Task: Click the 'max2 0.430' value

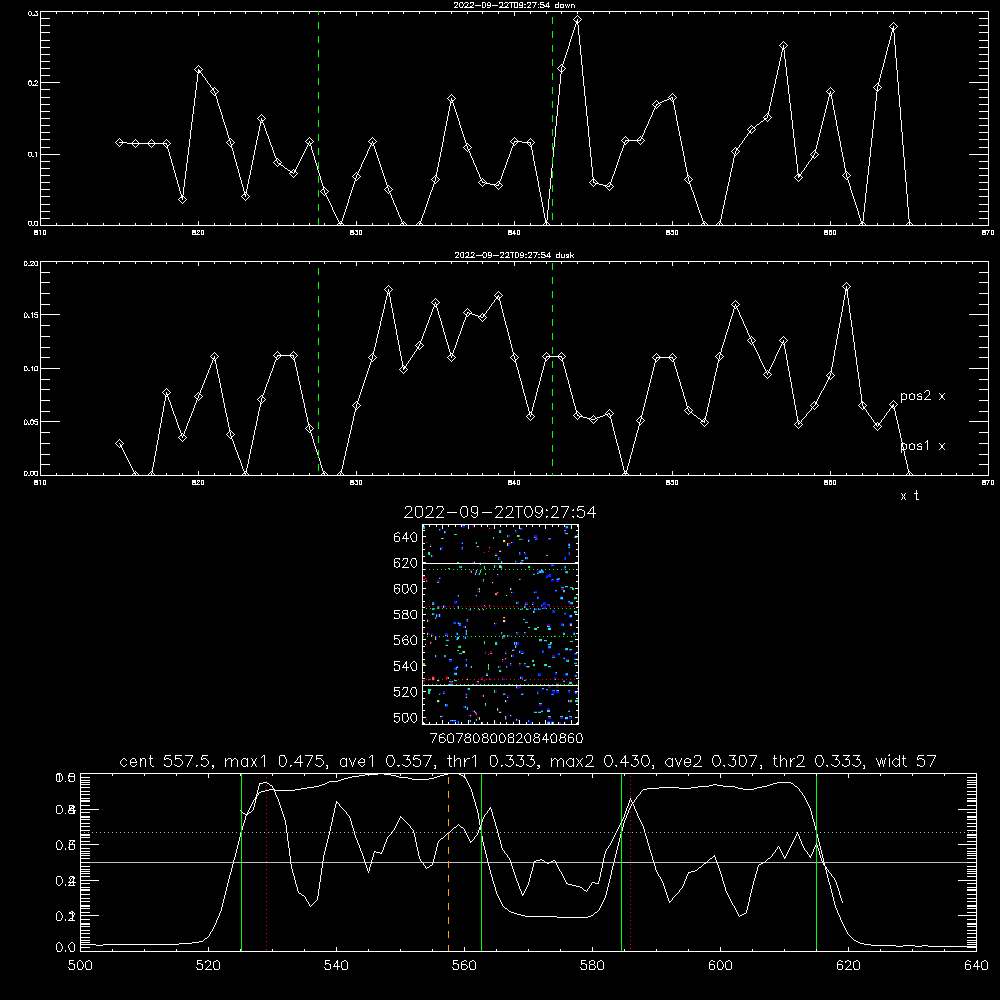Action: point(601,761)
